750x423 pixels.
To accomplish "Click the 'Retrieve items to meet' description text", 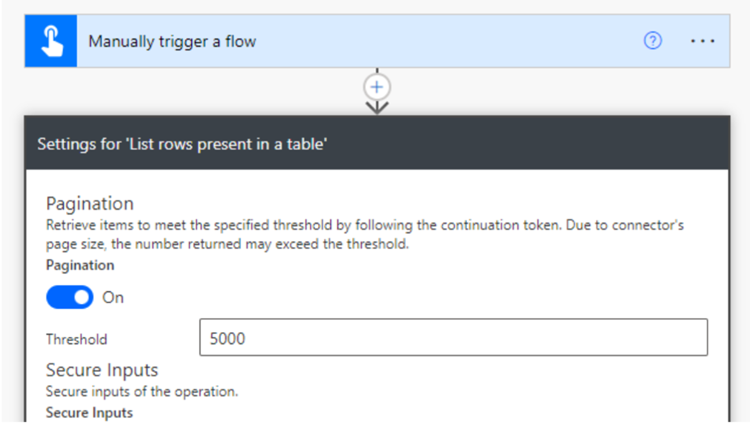I will pos(365,225).
